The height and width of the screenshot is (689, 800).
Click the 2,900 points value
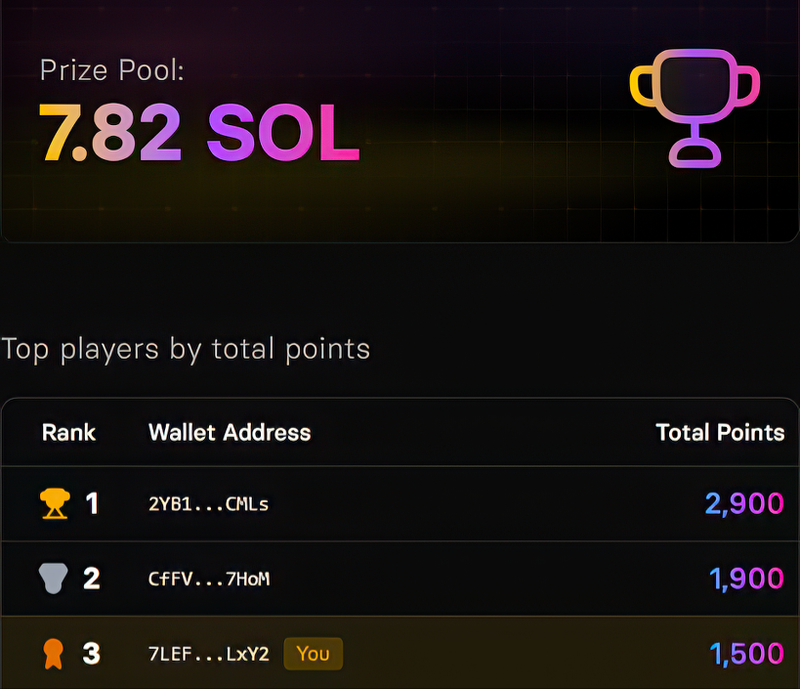pyautogui.click(x=744, y=503)
